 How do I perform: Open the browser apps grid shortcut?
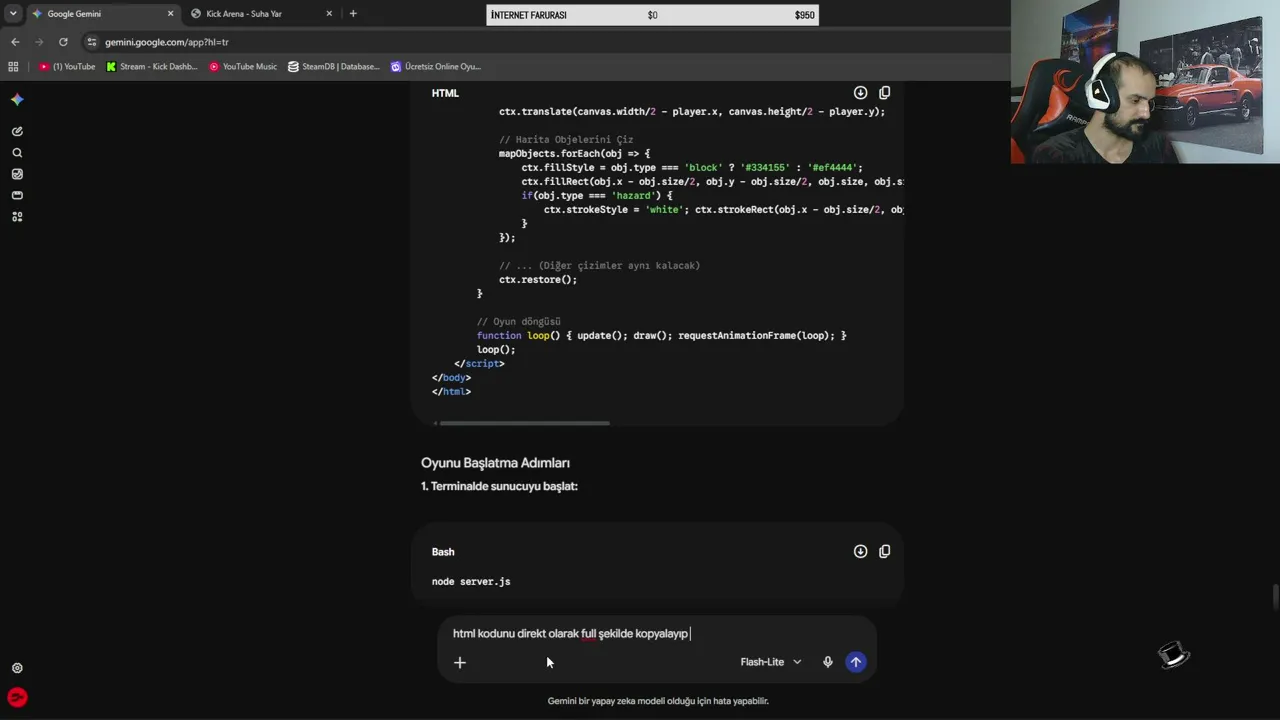13,66
